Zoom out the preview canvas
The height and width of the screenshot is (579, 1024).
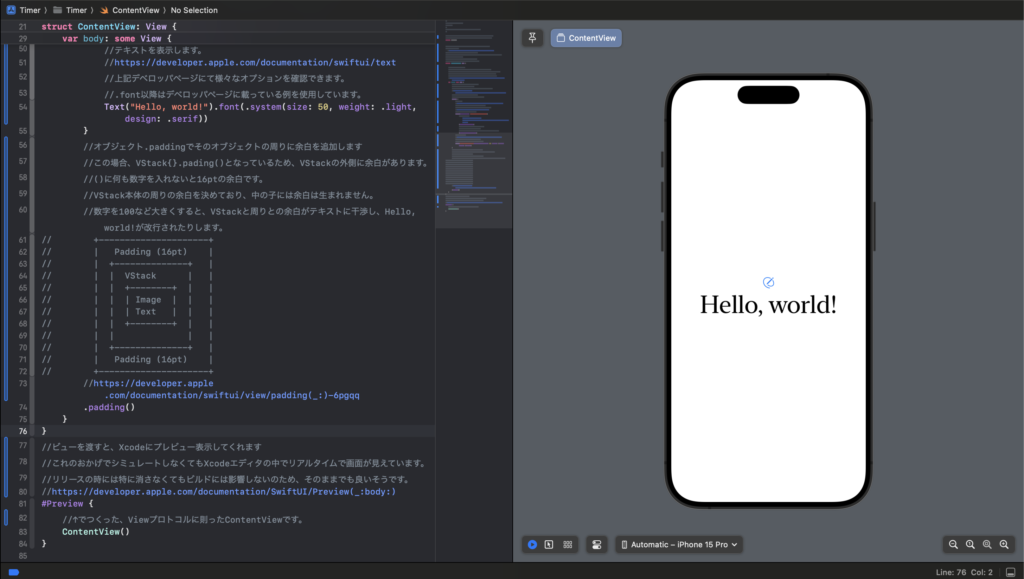954,544
